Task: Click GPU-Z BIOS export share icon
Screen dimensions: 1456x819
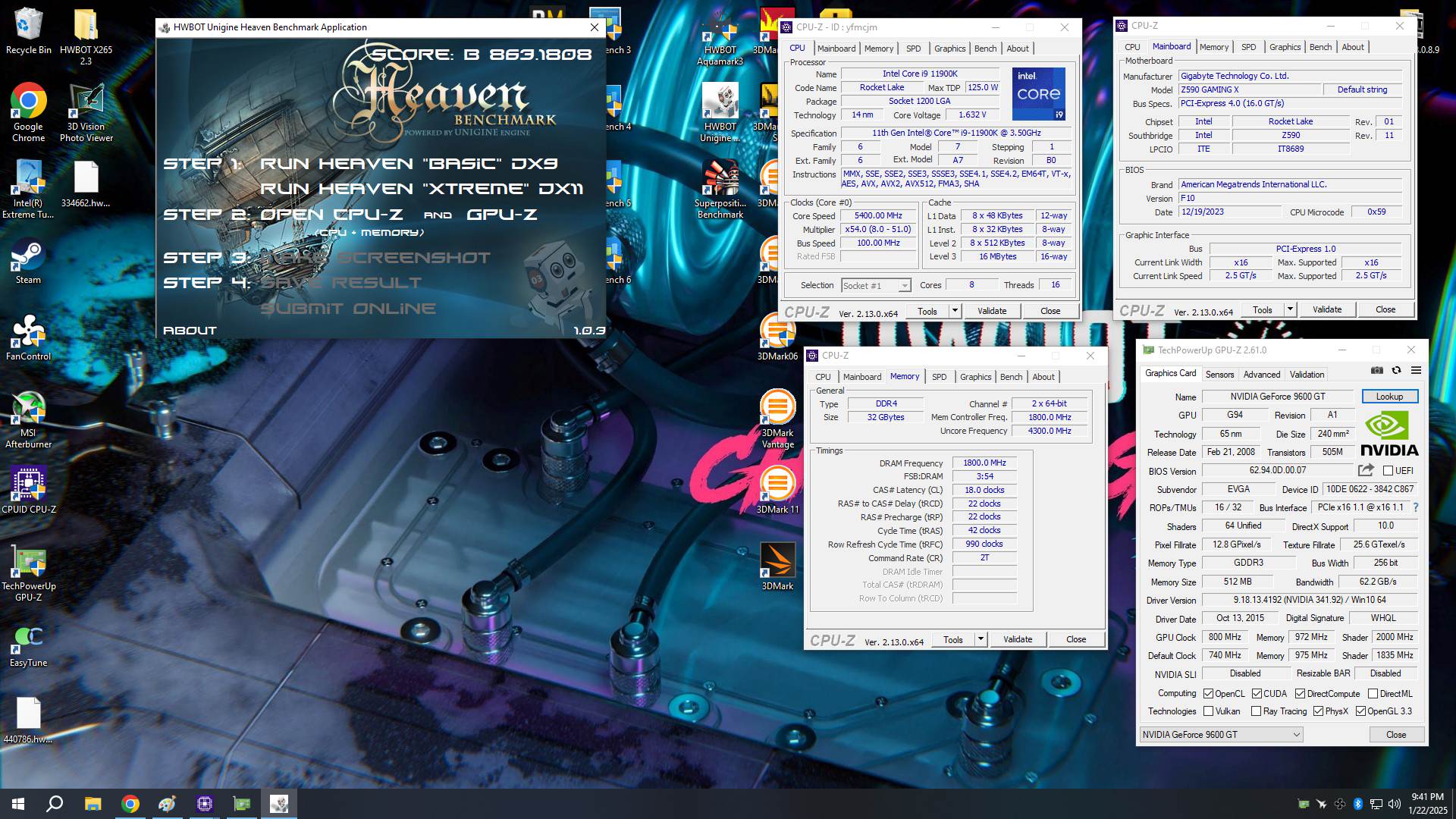Action: (1366, 470)
